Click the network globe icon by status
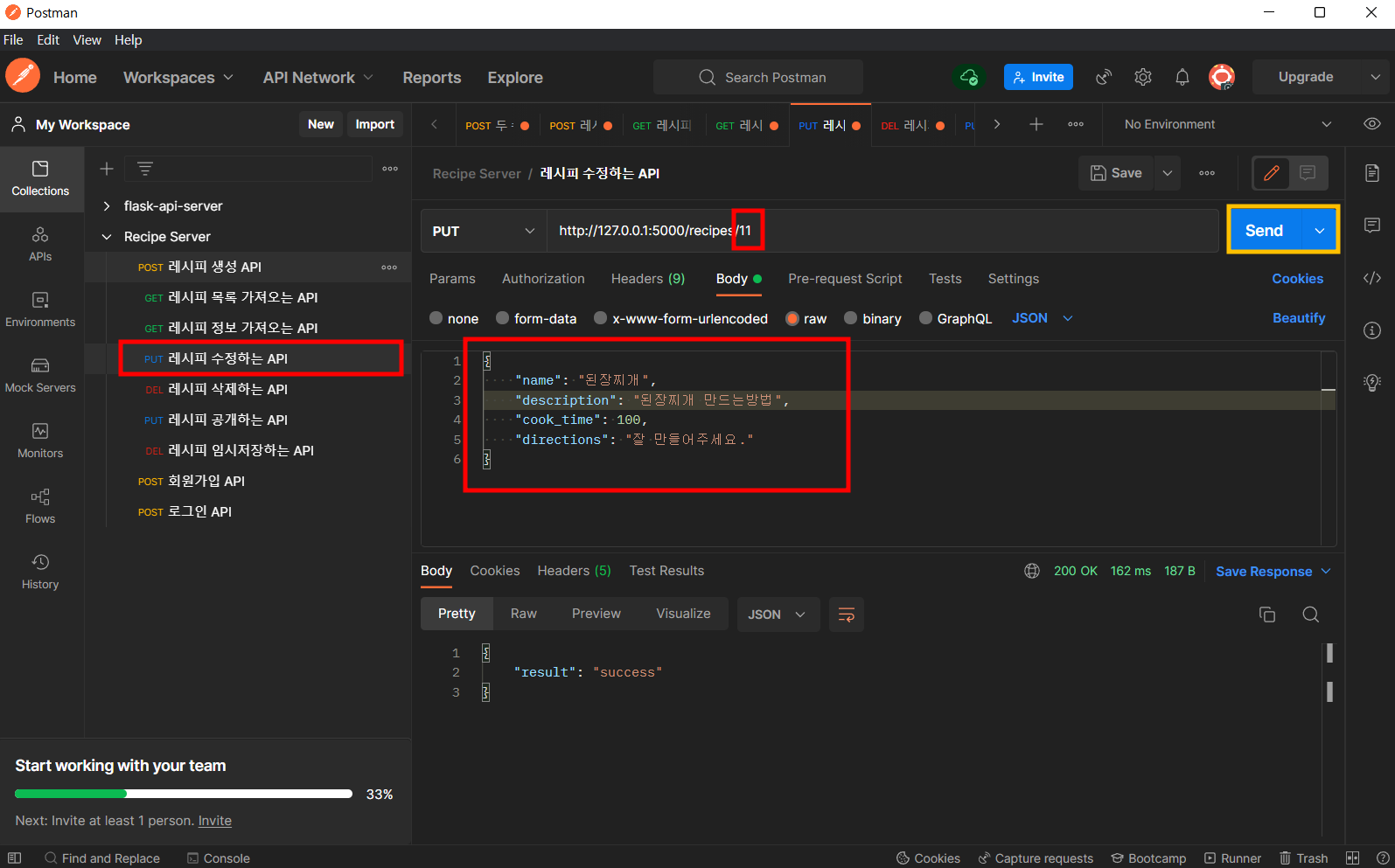1395x868 pixels. pyautogui.click(x=1032, y=571)
